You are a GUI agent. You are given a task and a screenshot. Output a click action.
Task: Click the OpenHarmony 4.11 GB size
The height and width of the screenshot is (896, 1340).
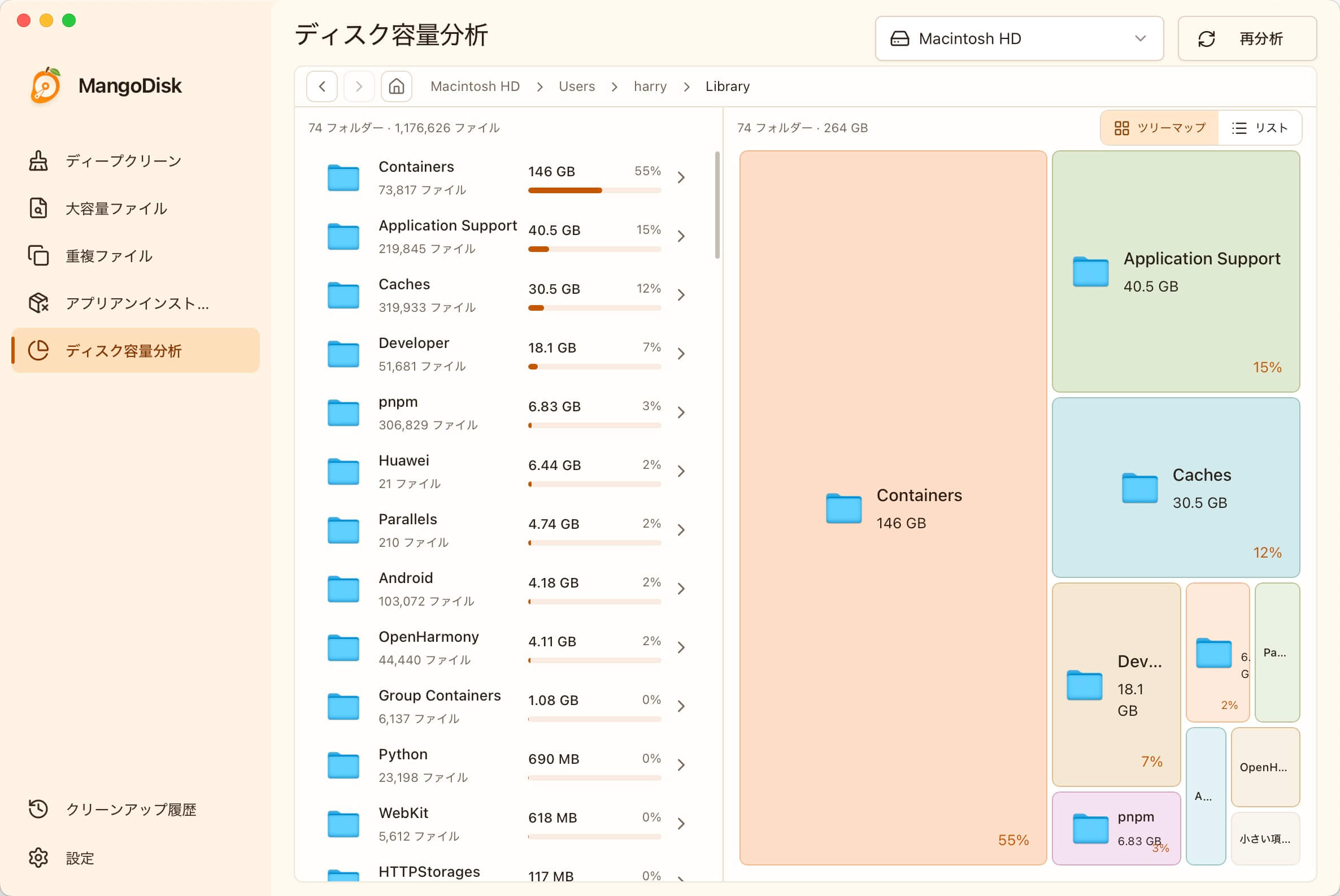click(x=552, y=642)
